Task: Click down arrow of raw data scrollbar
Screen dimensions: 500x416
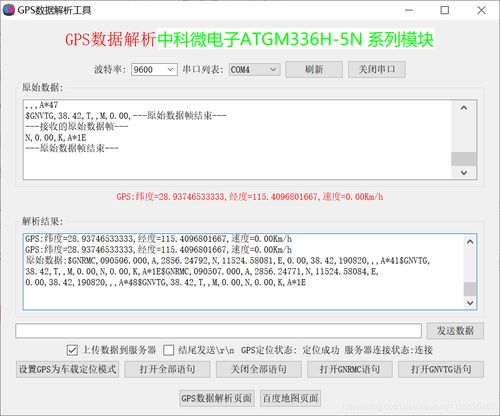Action: tap(464, 172)
